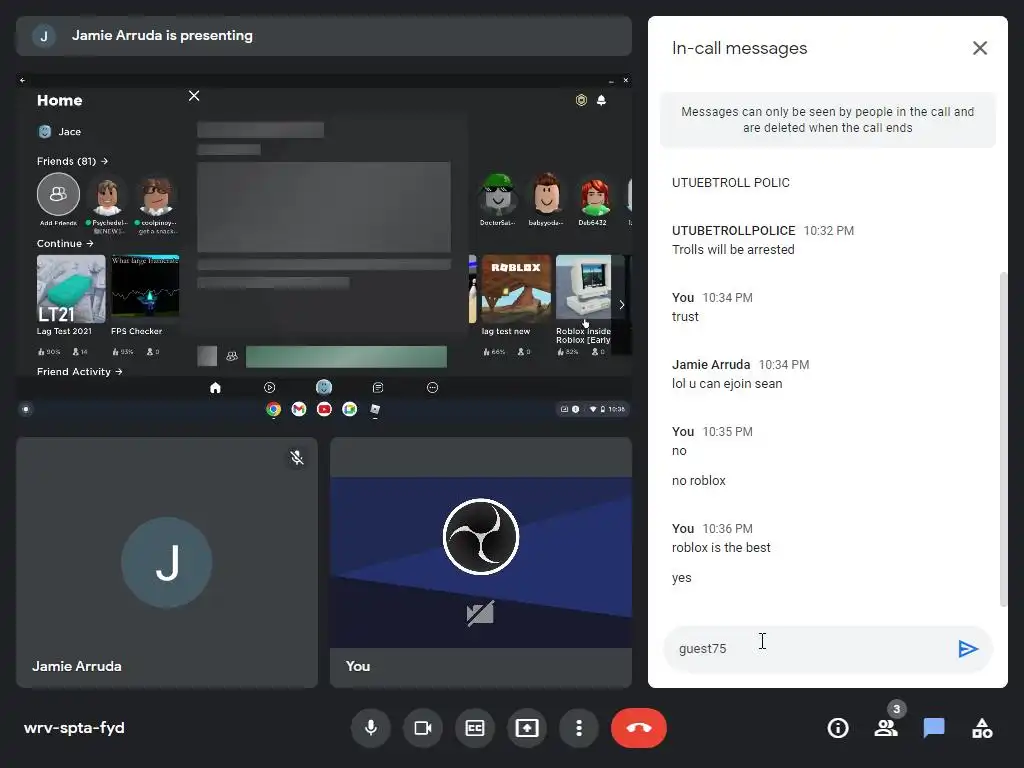The width and height of the screenshot is (1024, 768).
Task: Open more options three-dot menu
Action: click(x=579, y=728)
